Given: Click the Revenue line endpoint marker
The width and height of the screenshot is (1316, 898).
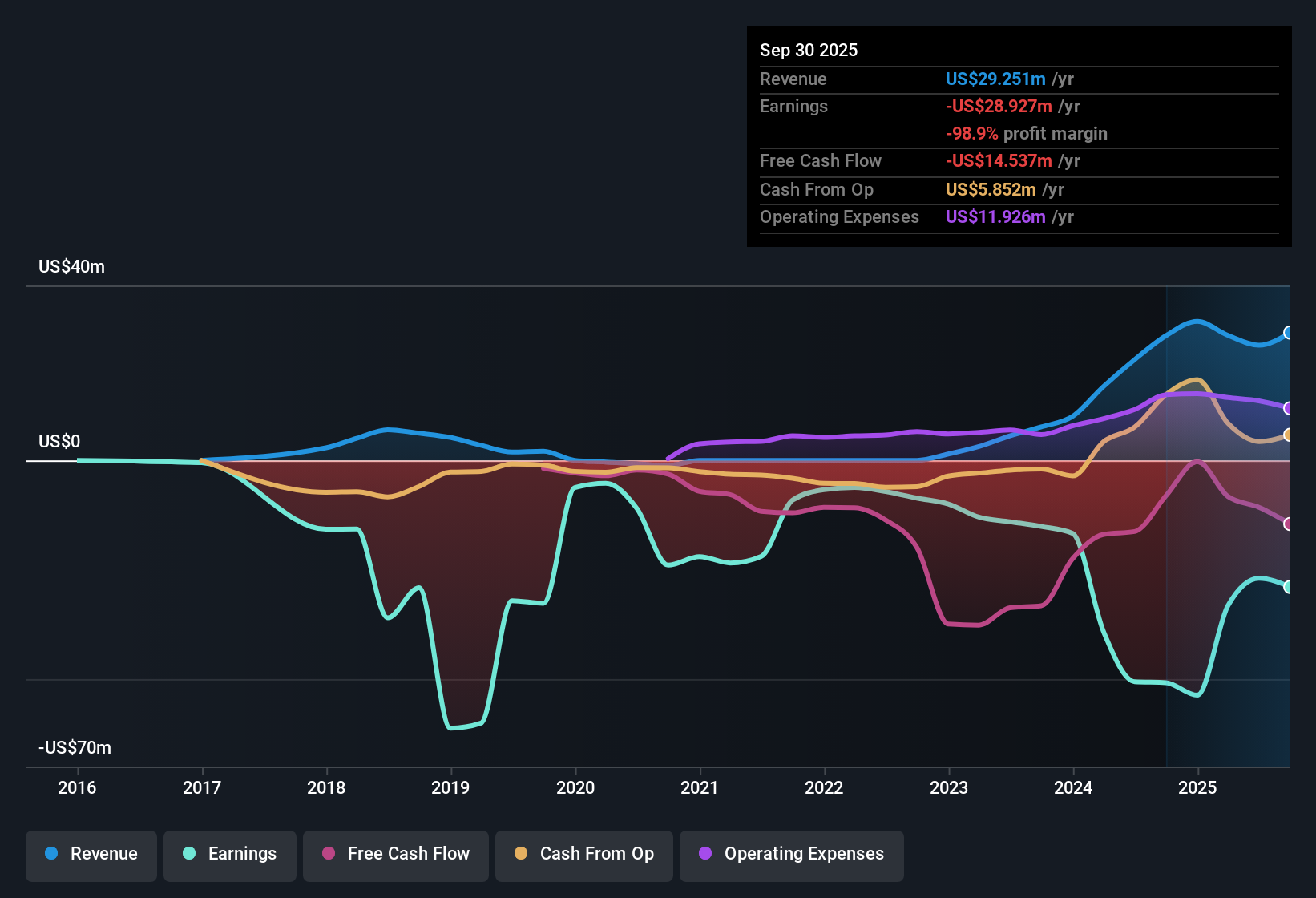Looking at the screenshot, I should (x=1290, y=332).
